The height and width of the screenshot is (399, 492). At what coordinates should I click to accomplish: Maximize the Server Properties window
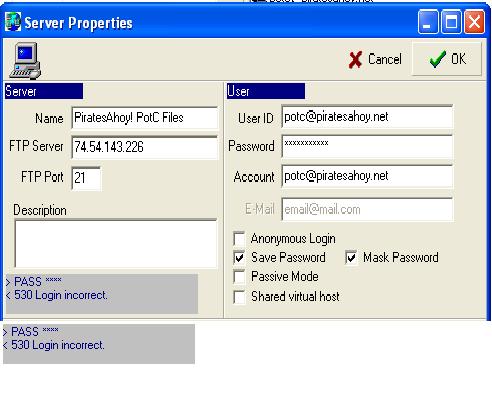[x=451, y=22]
